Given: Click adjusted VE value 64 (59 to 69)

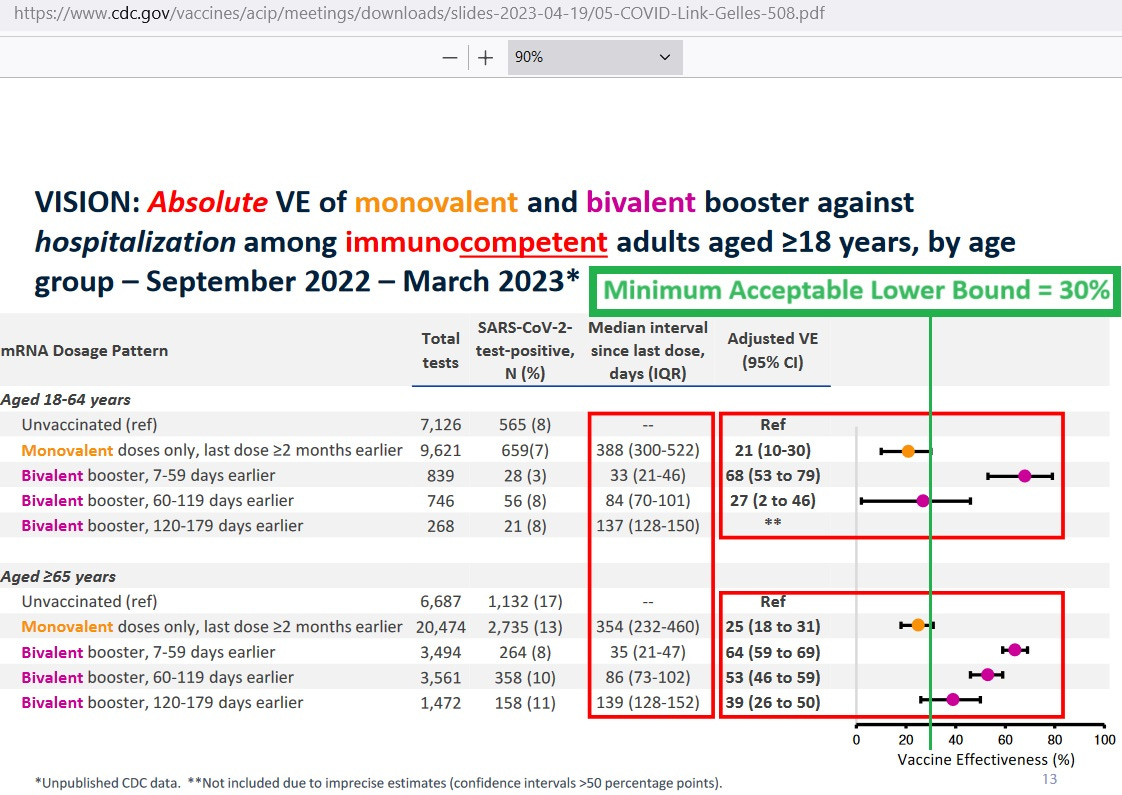Looking at the screenshot, I should 773,652.
